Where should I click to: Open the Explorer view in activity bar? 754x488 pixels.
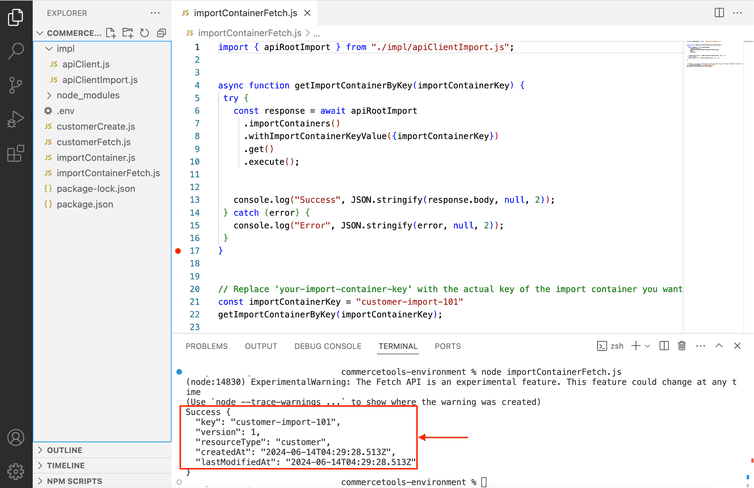click(15, 17)
